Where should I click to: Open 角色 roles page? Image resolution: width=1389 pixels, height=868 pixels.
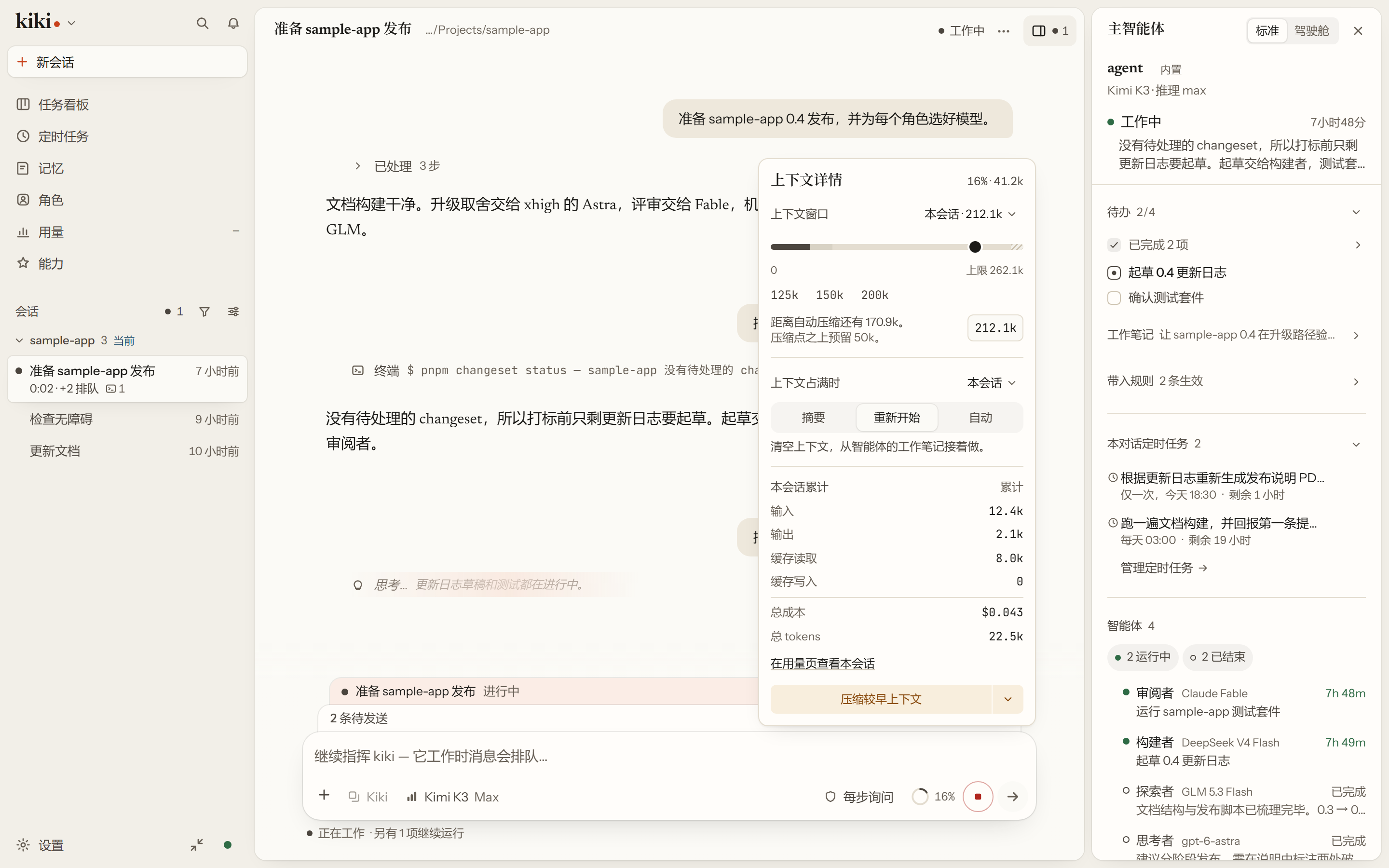[x=127, y=200]
